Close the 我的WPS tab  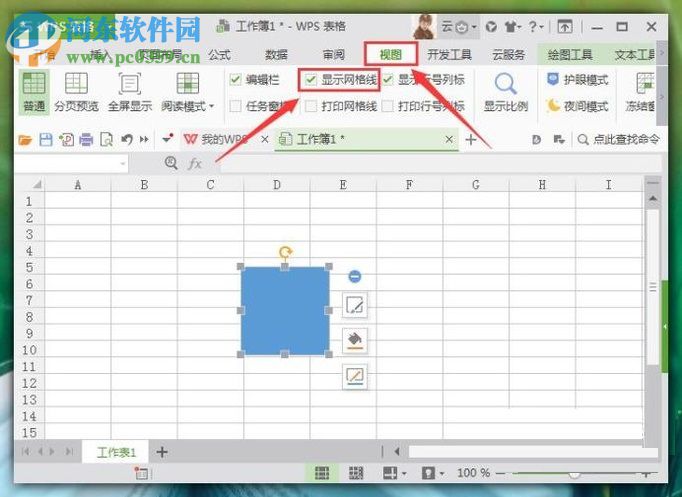264,139
